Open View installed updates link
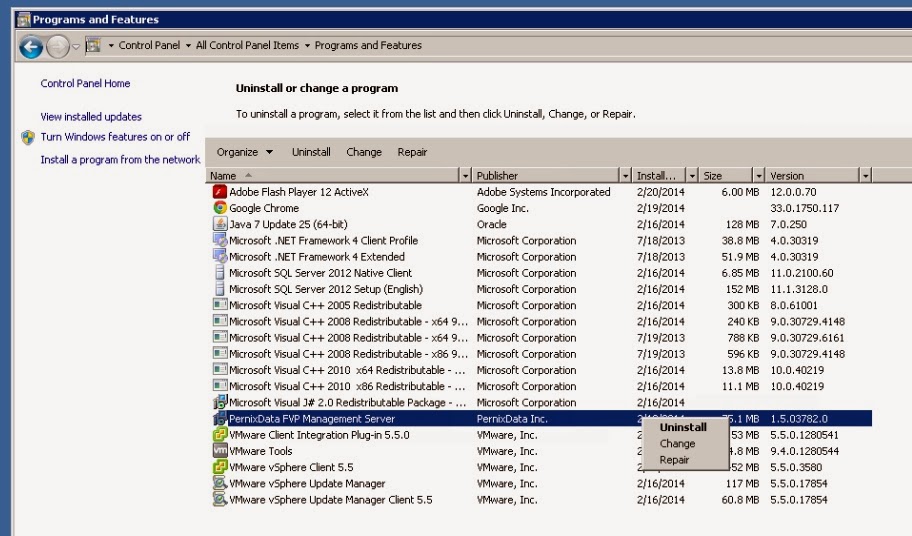The height and width of the screenshot is (536, 912). [91, 117]
